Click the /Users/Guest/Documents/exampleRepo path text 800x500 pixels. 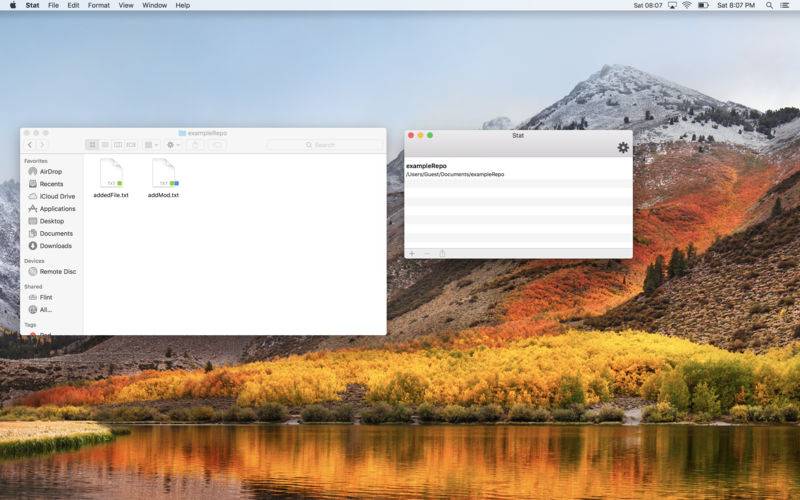point(455,174)
